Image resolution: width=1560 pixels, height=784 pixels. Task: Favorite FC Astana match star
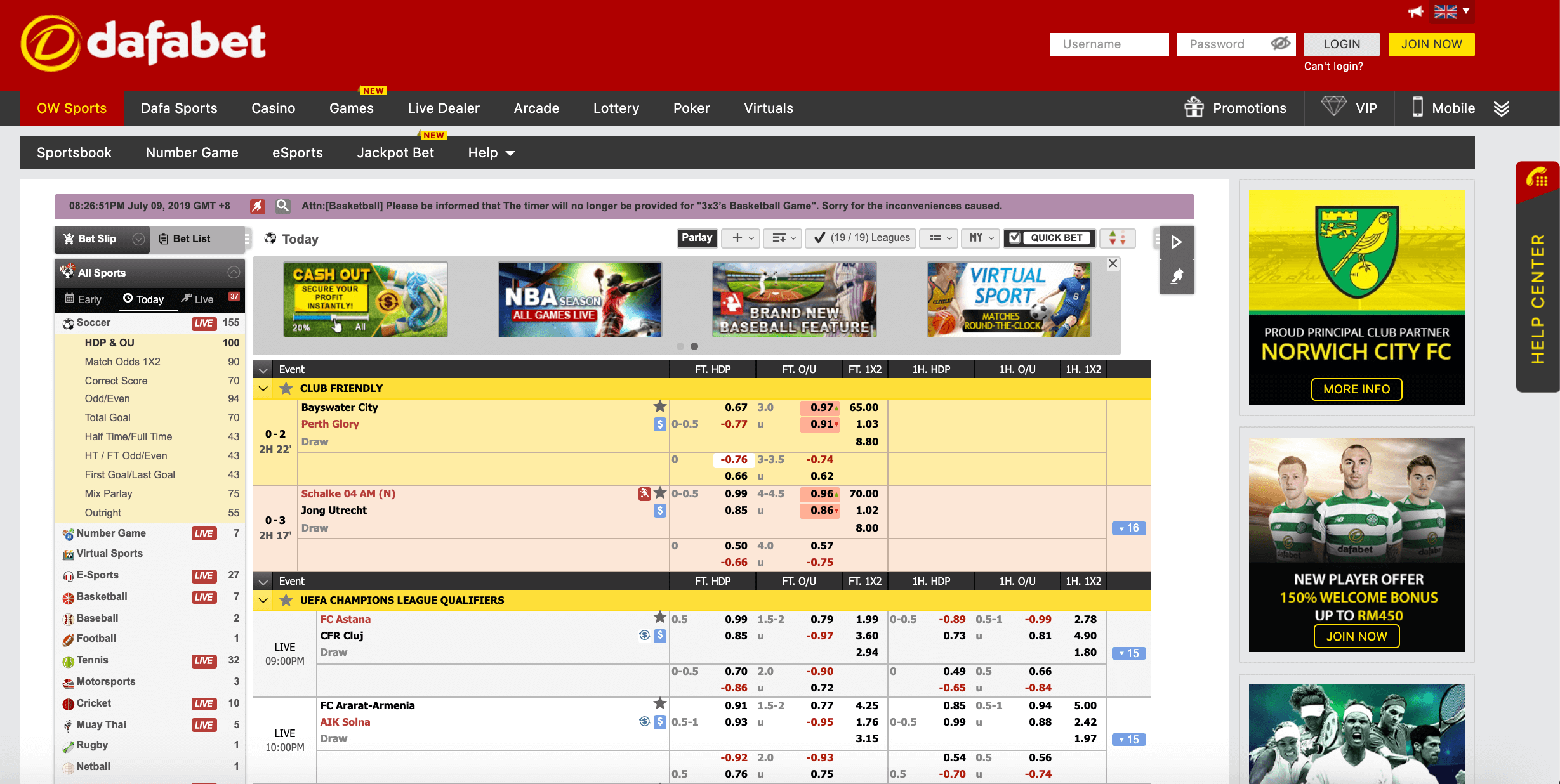(660, 617)
